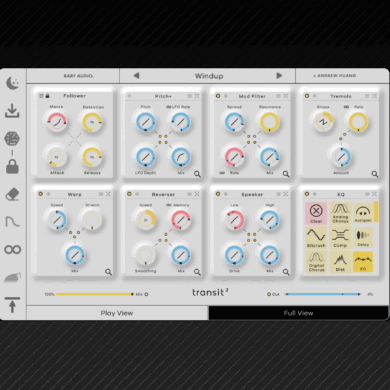Click the Baby Audio logo button
The height and width of the screenshot is (390, 390).
[79, 76]
